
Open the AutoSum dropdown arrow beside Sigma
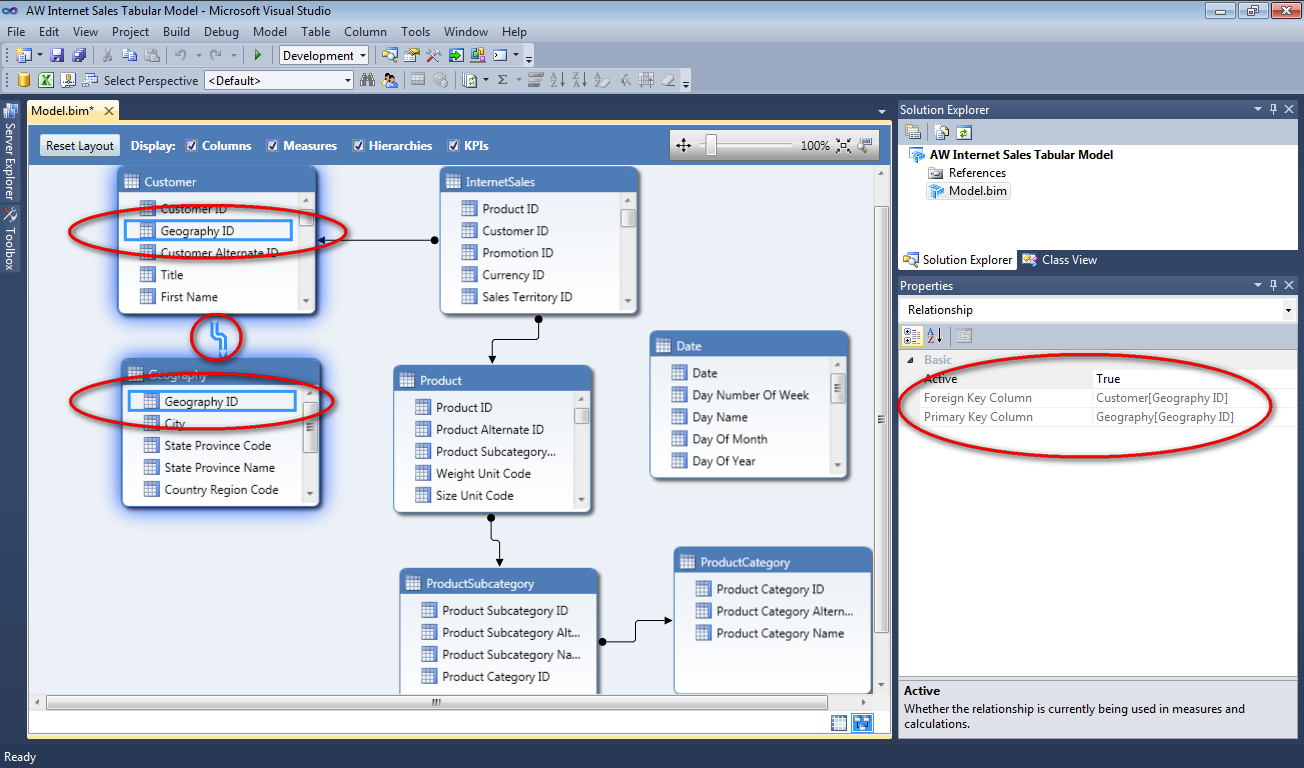click(x=518, y=80)
